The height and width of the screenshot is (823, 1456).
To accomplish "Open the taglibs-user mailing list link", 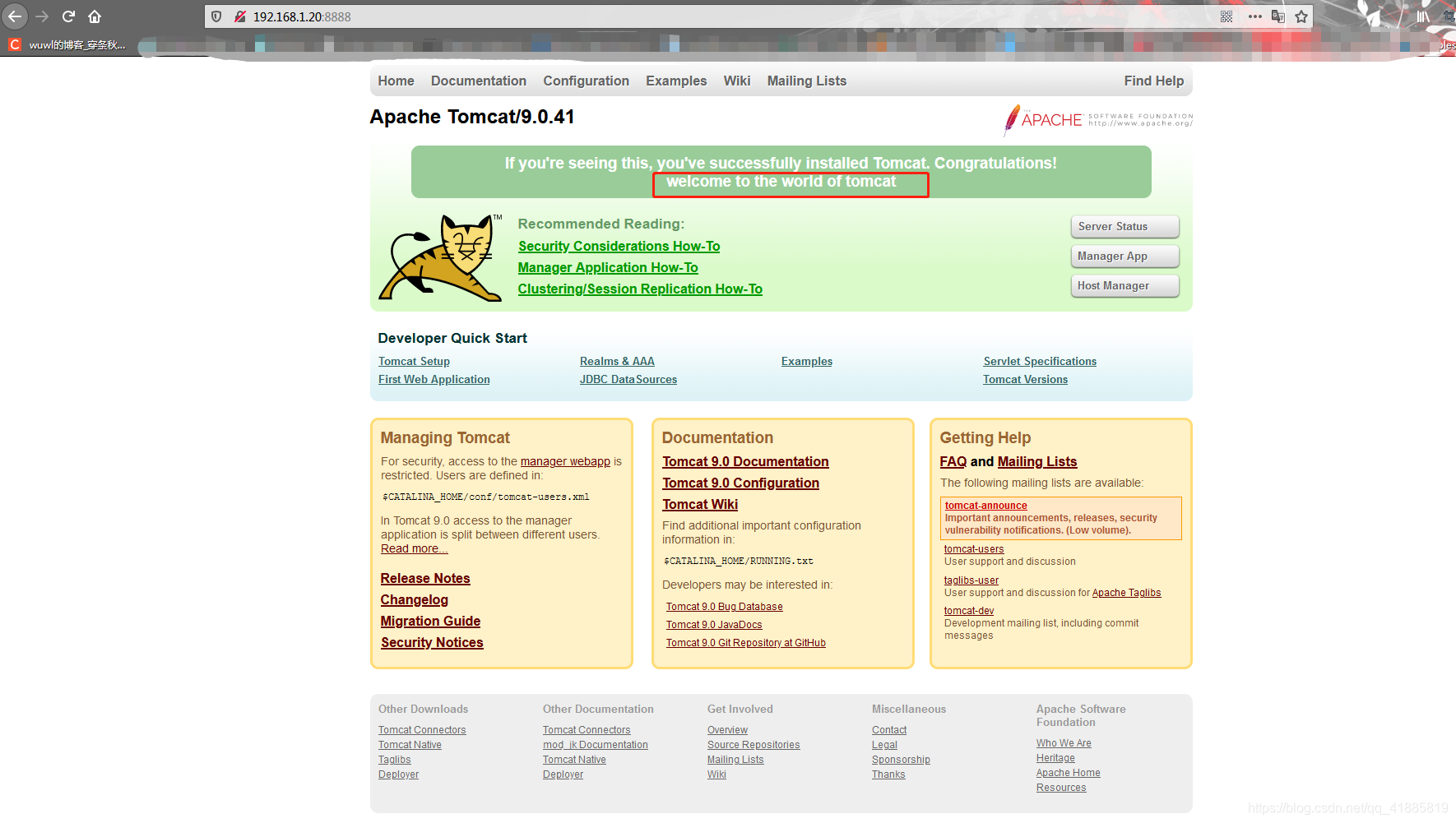I will 971,580.
